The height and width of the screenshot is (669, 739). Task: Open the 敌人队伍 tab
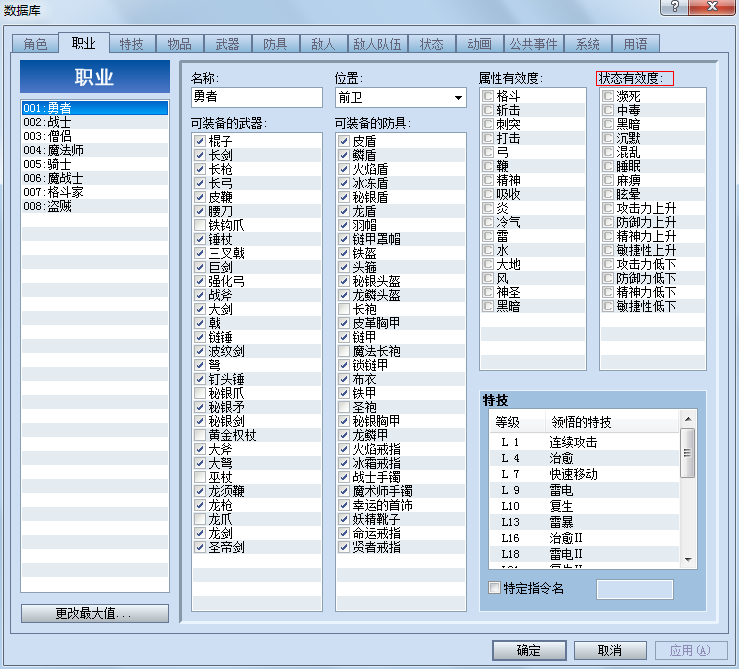[x=378, y=44]
